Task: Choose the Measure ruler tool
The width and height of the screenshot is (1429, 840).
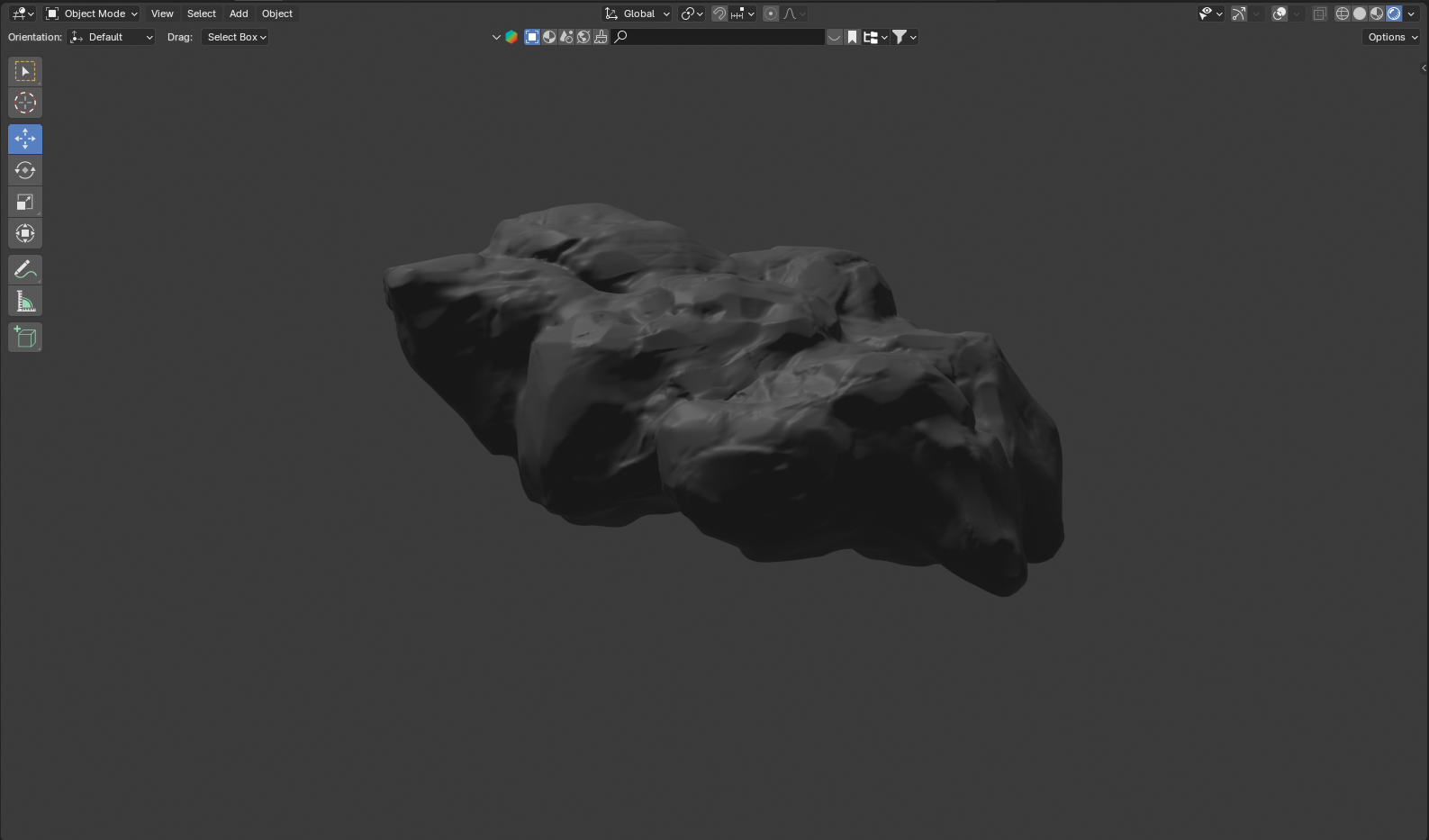Action: (x=25, y=302)
